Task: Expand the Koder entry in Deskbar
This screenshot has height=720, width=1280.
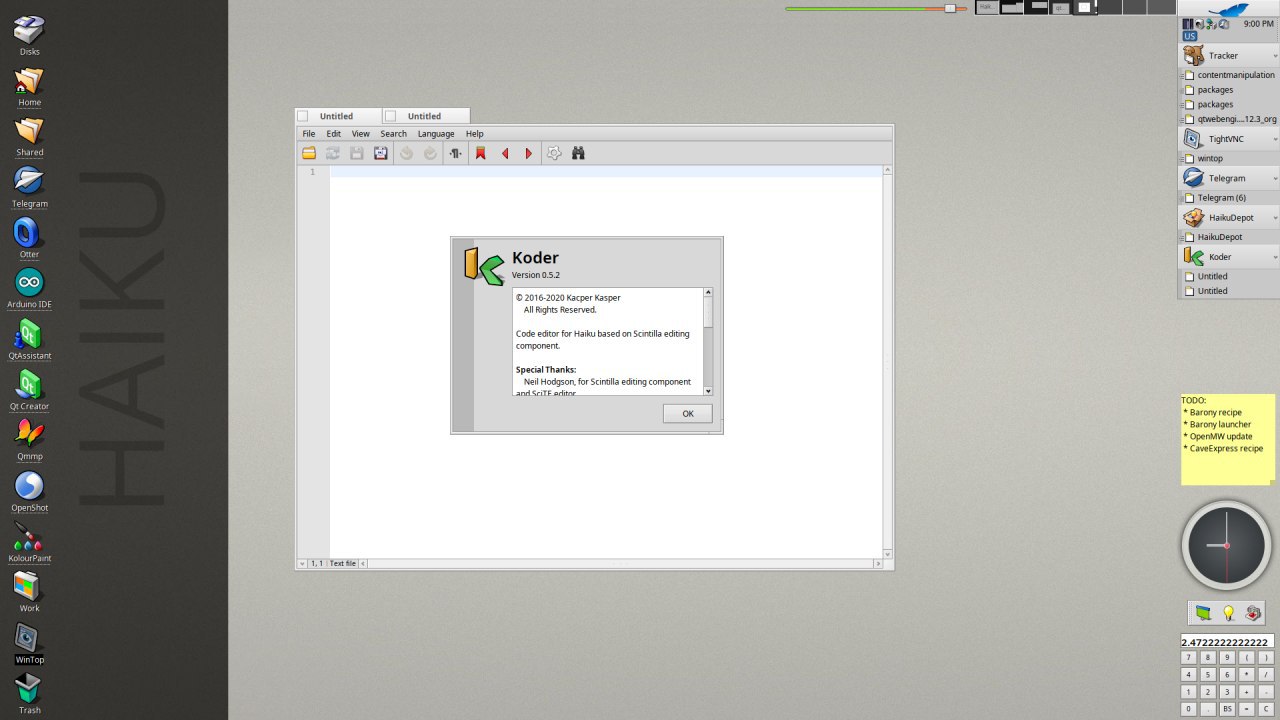Action: pyautogui.click(x=1274, y=257)
